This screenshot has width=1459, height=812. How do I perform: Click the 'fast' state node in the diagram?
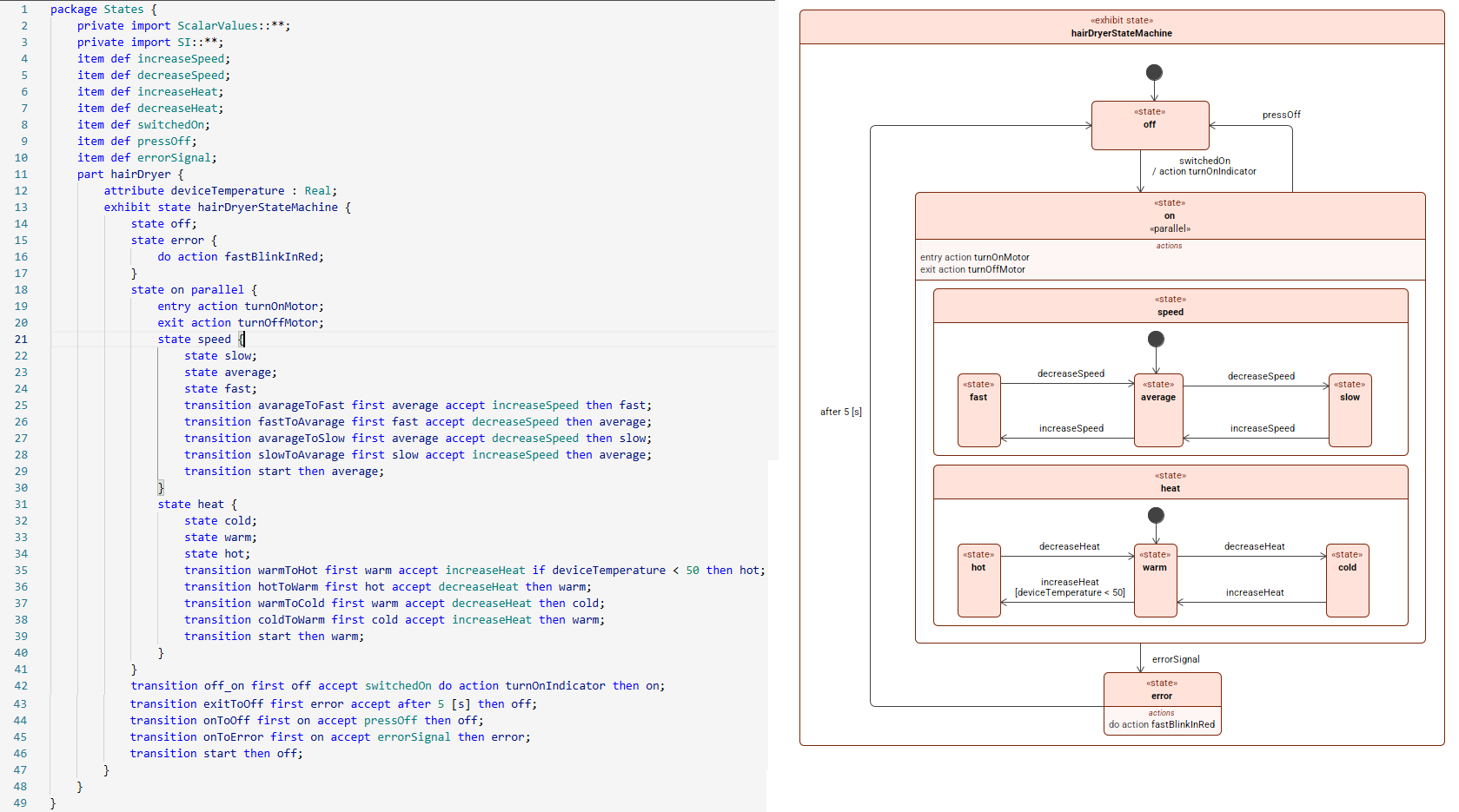tap(978, 410)
